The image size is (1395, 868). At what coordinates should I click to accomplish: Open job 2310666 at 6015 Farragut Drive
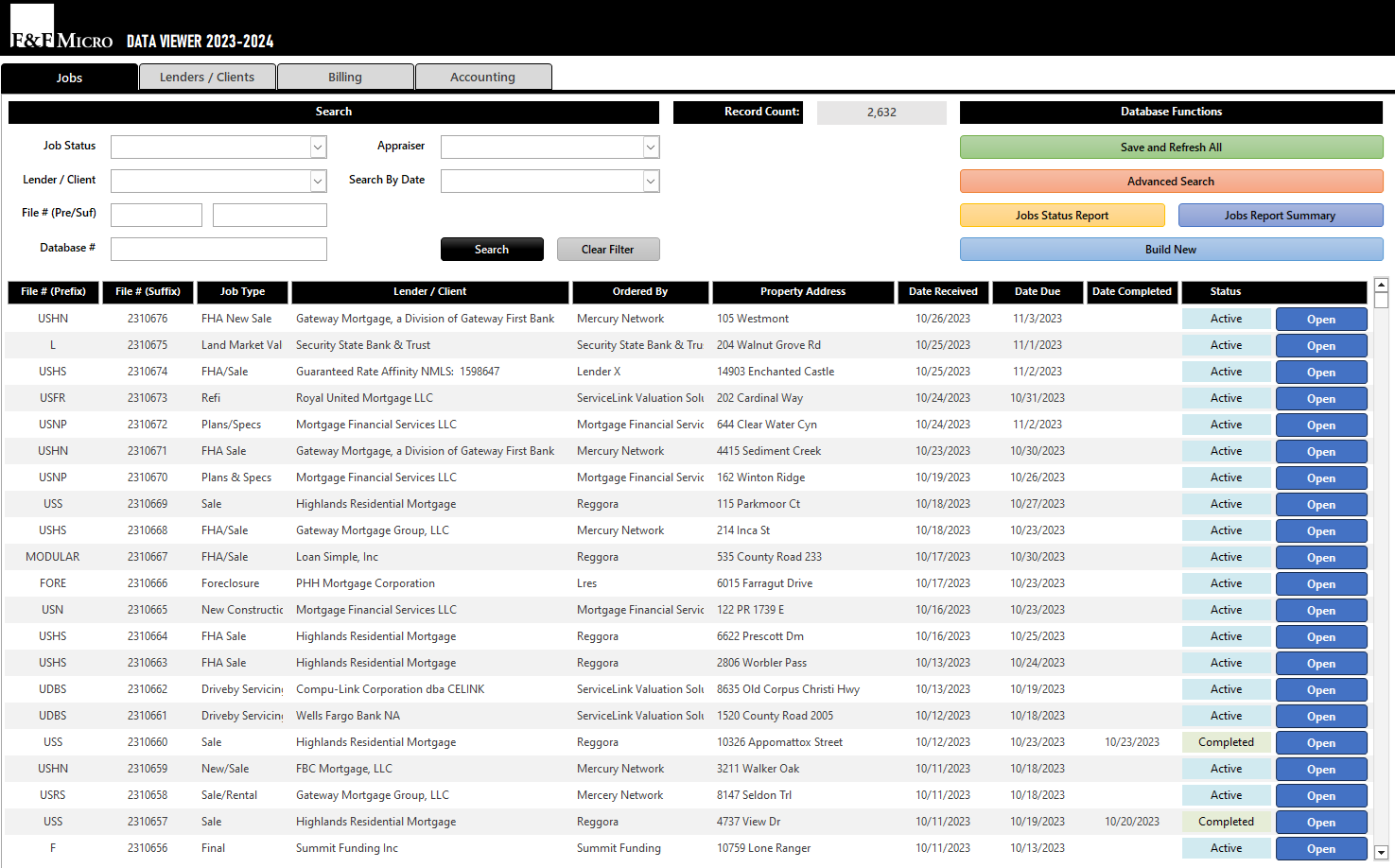coord(1321,583)
